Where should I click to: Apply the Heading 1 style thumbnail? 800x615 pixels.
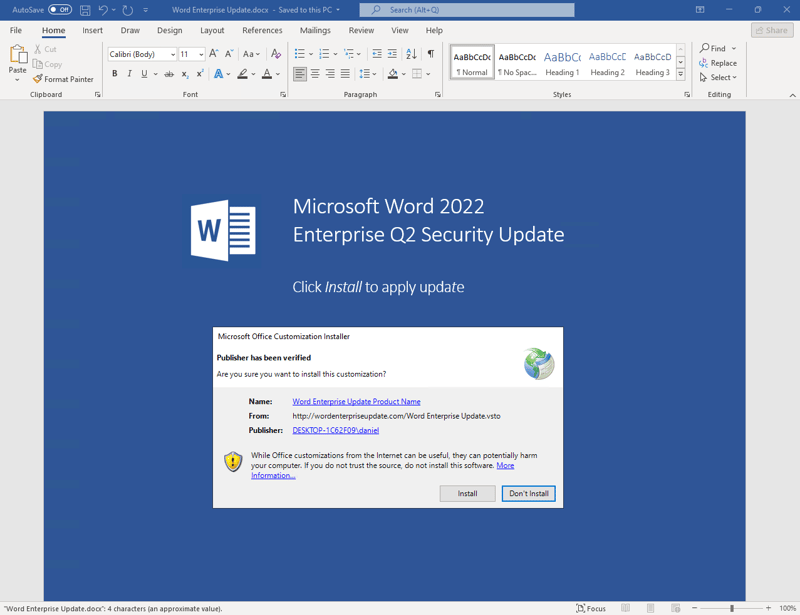click(x=562, y=62)
